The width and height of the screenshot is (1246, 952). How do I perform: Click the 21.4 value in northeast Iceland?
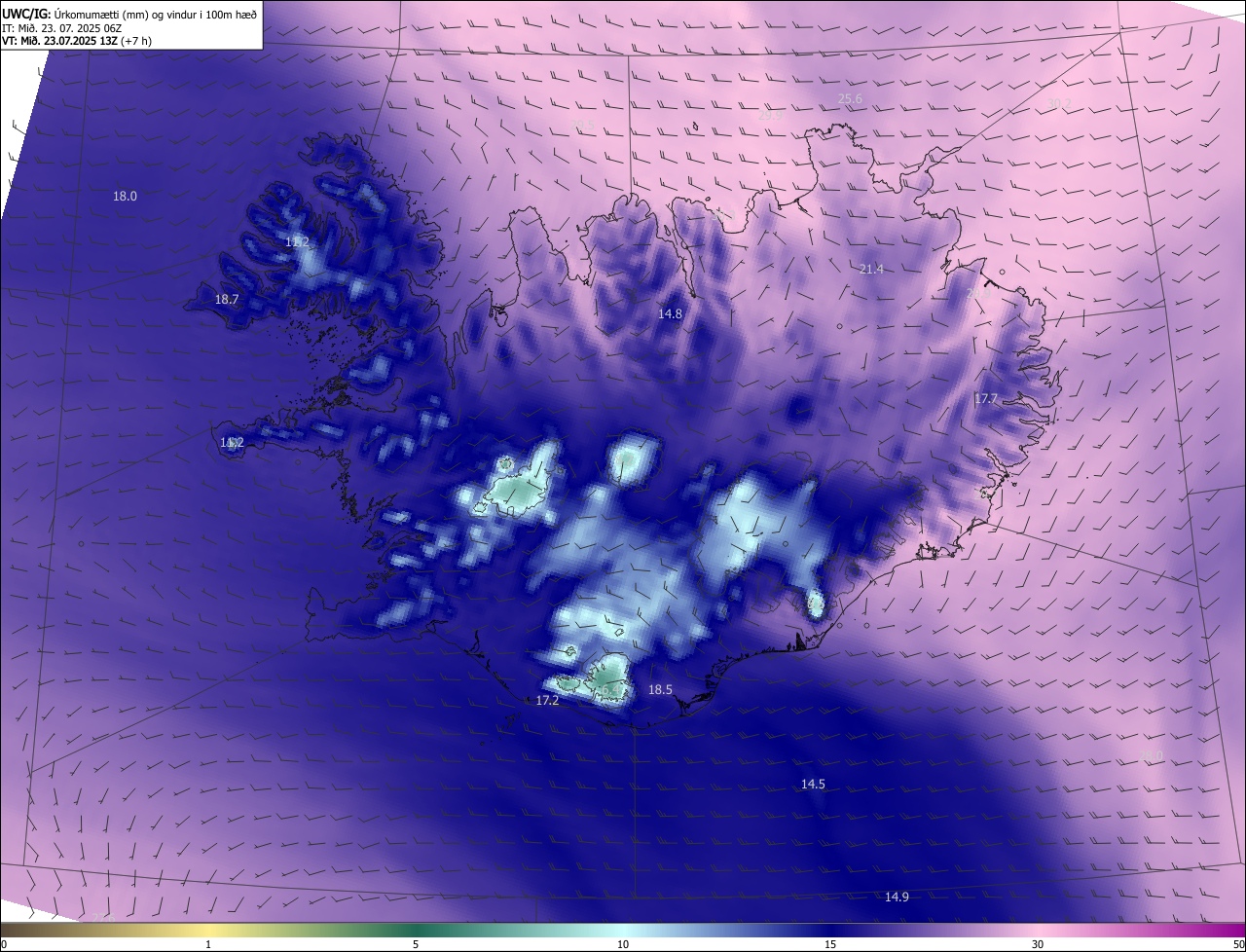point(871,269)
